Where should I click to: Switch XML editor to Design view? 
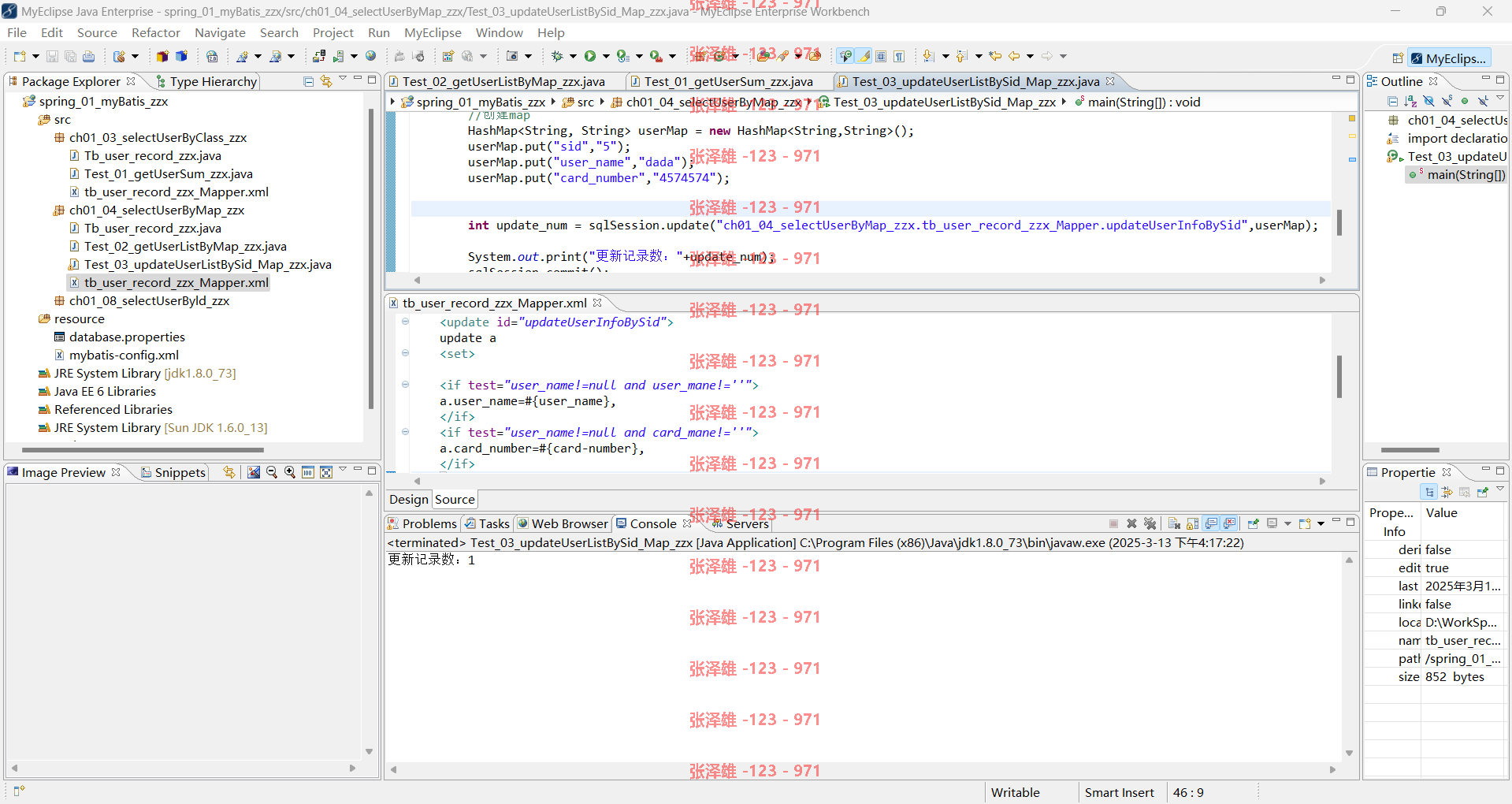coord(408,499)
